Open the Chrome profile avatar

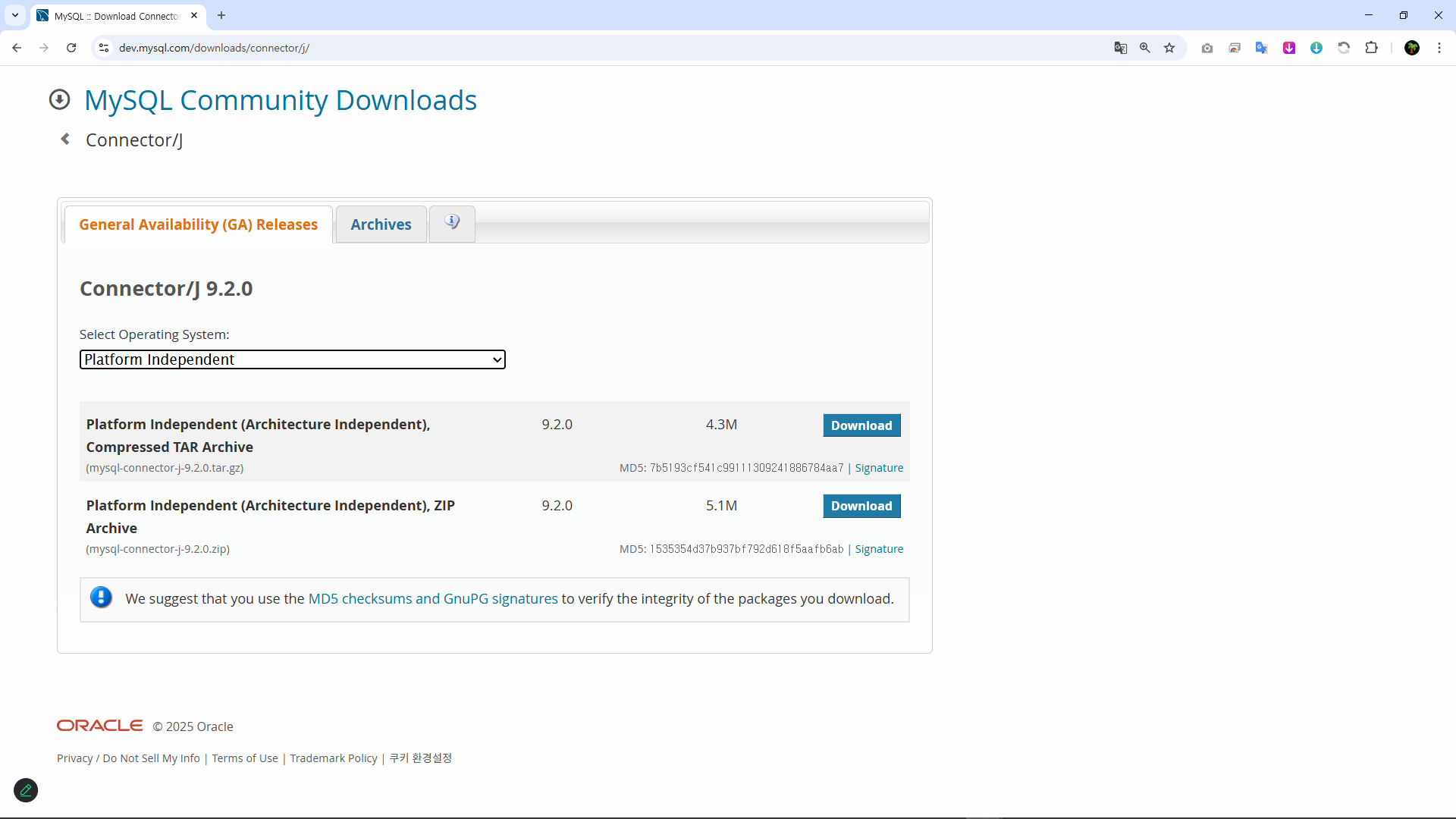click(x=1412, y=48)
